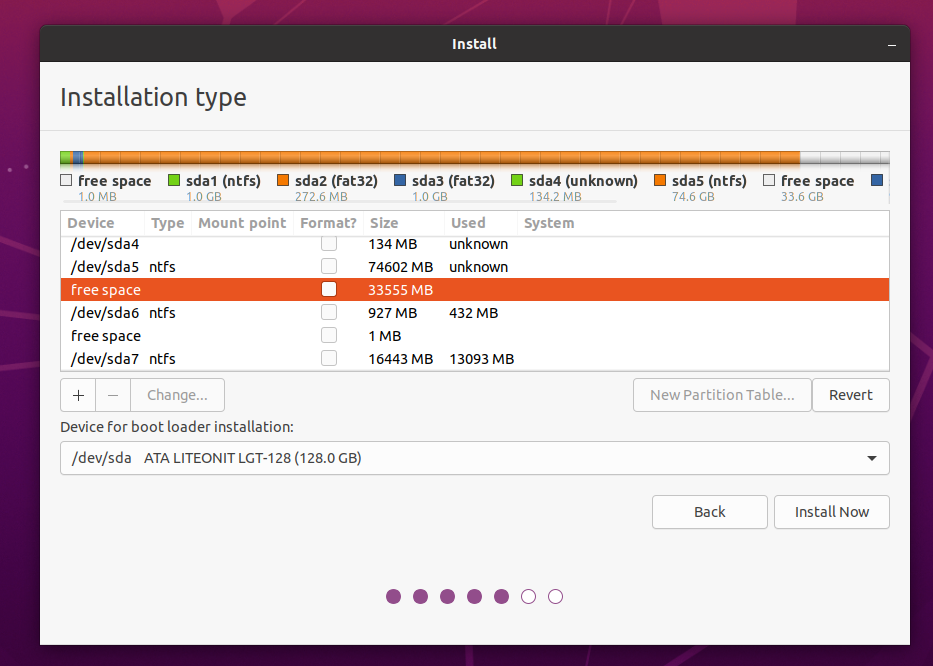Sort the partition table by Device column
This screenshot has height=666, width=933.
point(102,223)
